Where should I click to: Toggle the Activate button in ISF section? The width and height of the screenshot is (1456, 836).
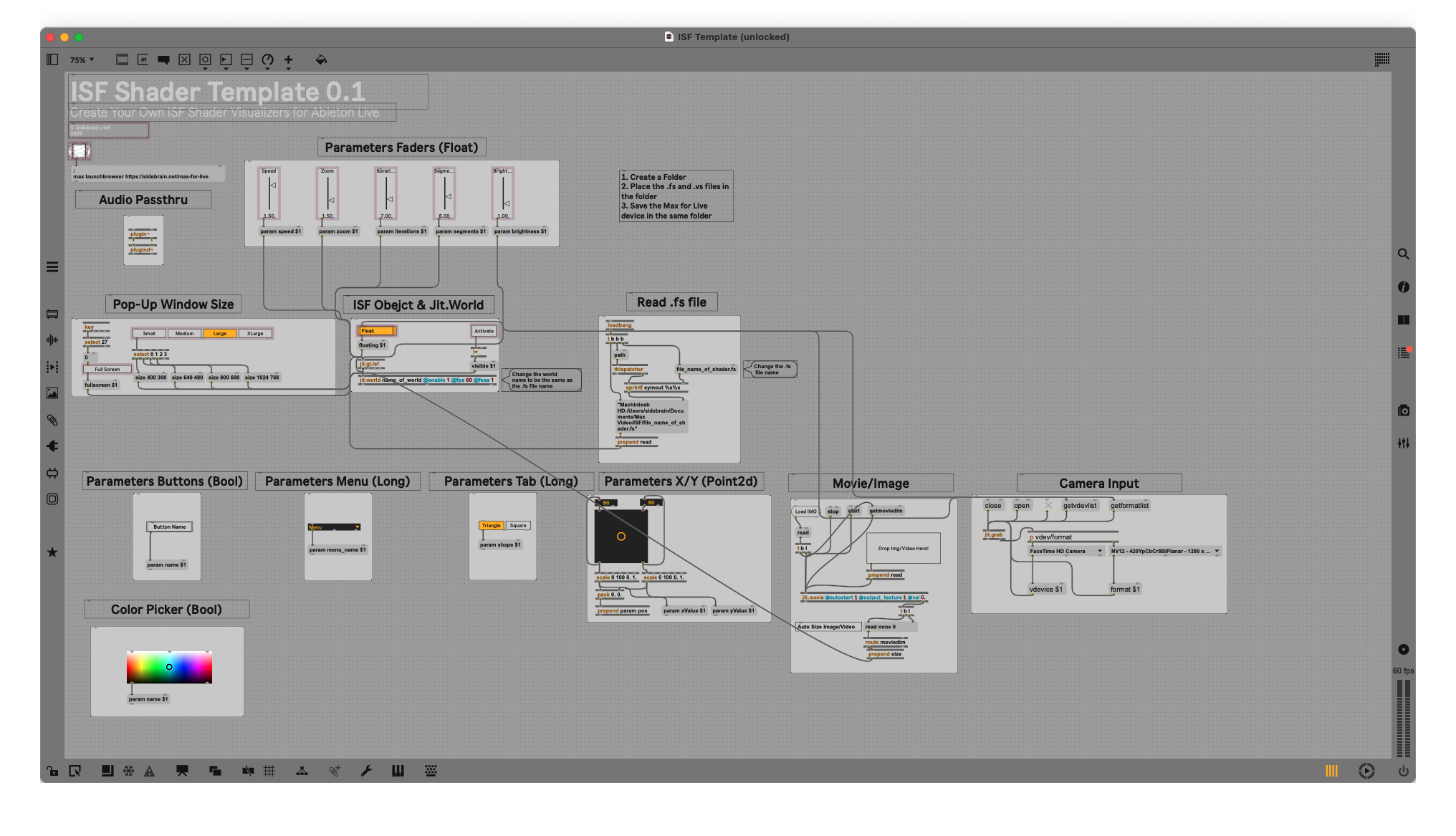click(x=484, y=331)
